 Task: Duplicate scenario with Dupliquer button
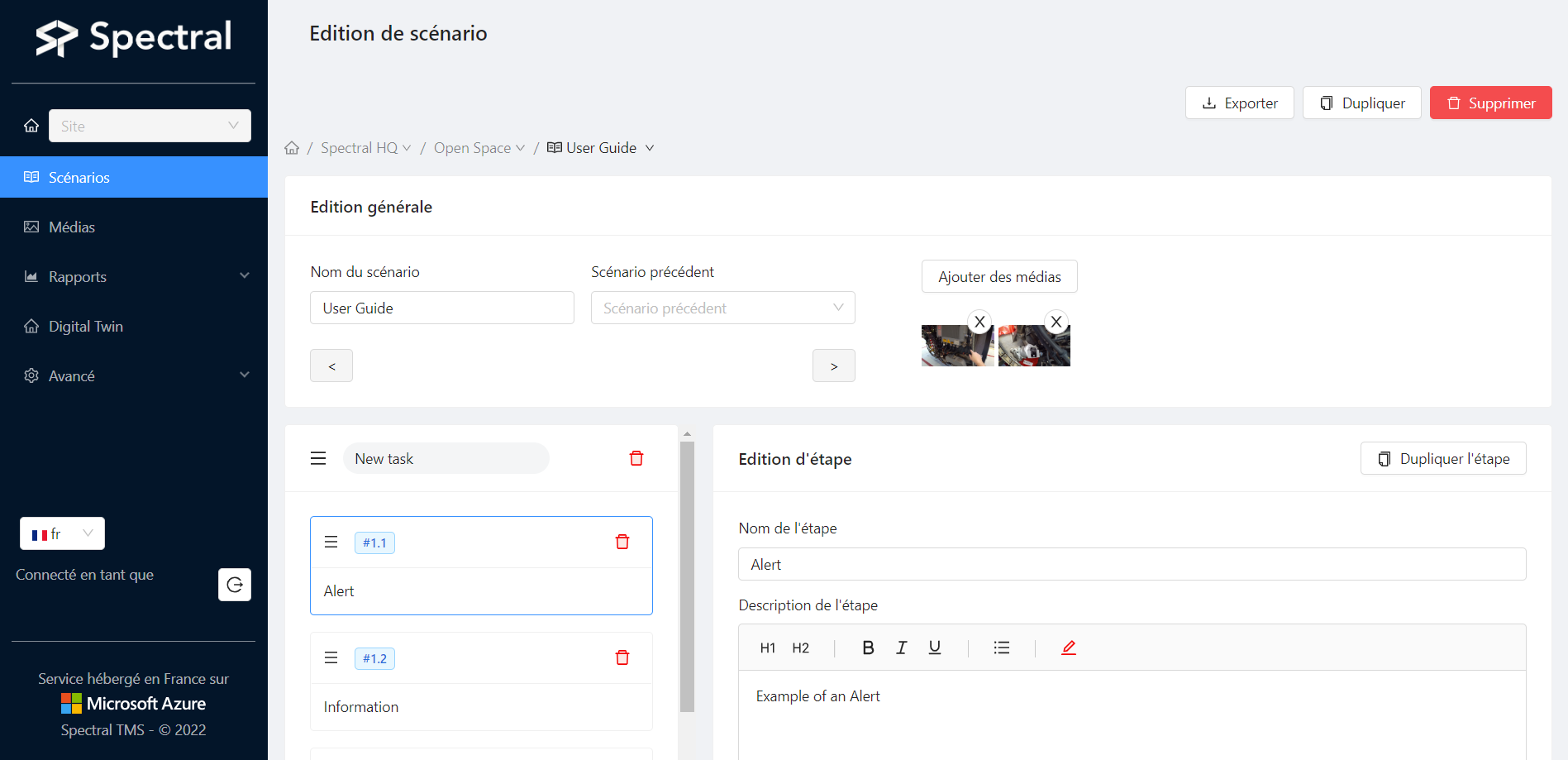click(x=1361, y=103)
